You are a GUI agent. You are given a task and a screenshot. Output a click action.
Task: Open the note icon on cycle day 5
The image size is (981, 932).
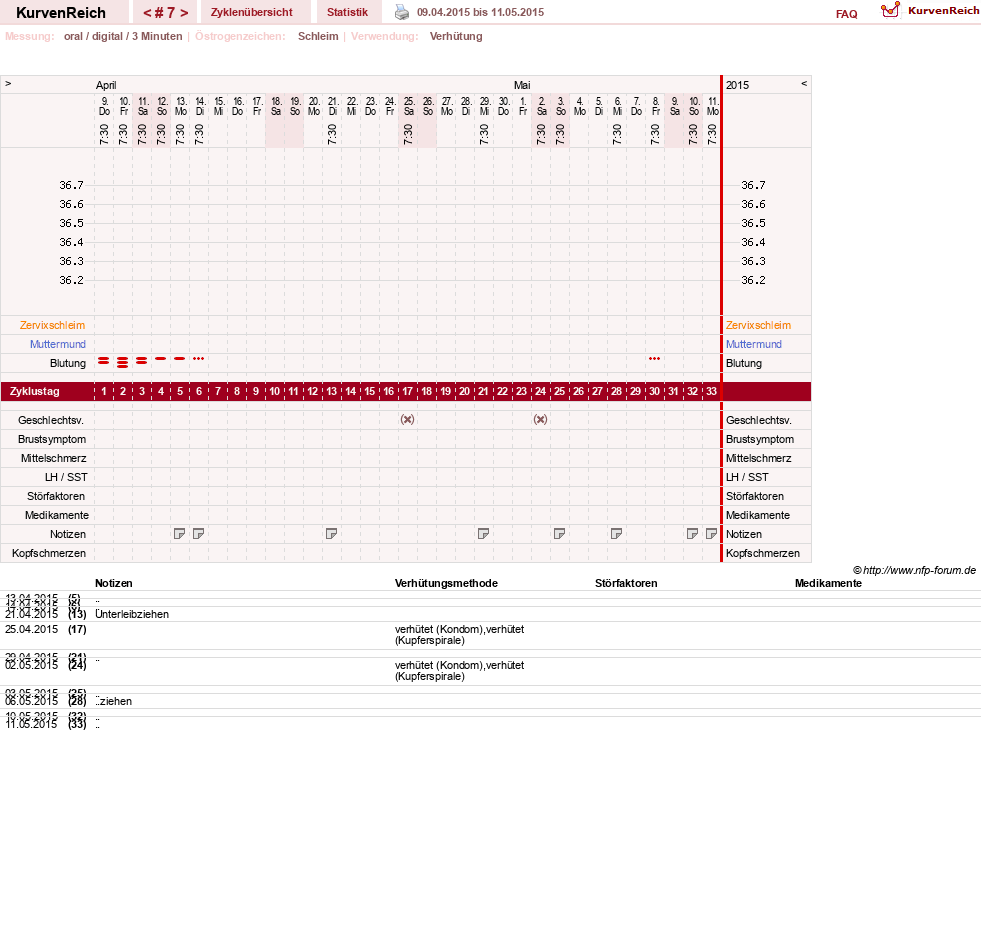[180, 534]
